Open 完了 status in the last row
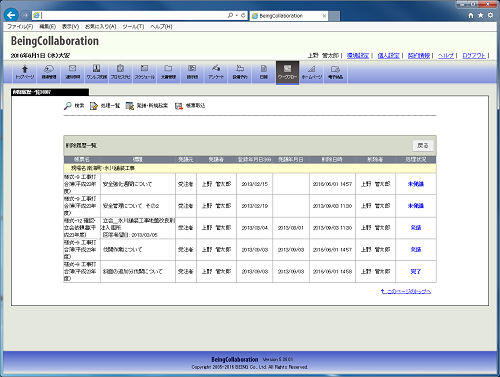 [416, 271]
